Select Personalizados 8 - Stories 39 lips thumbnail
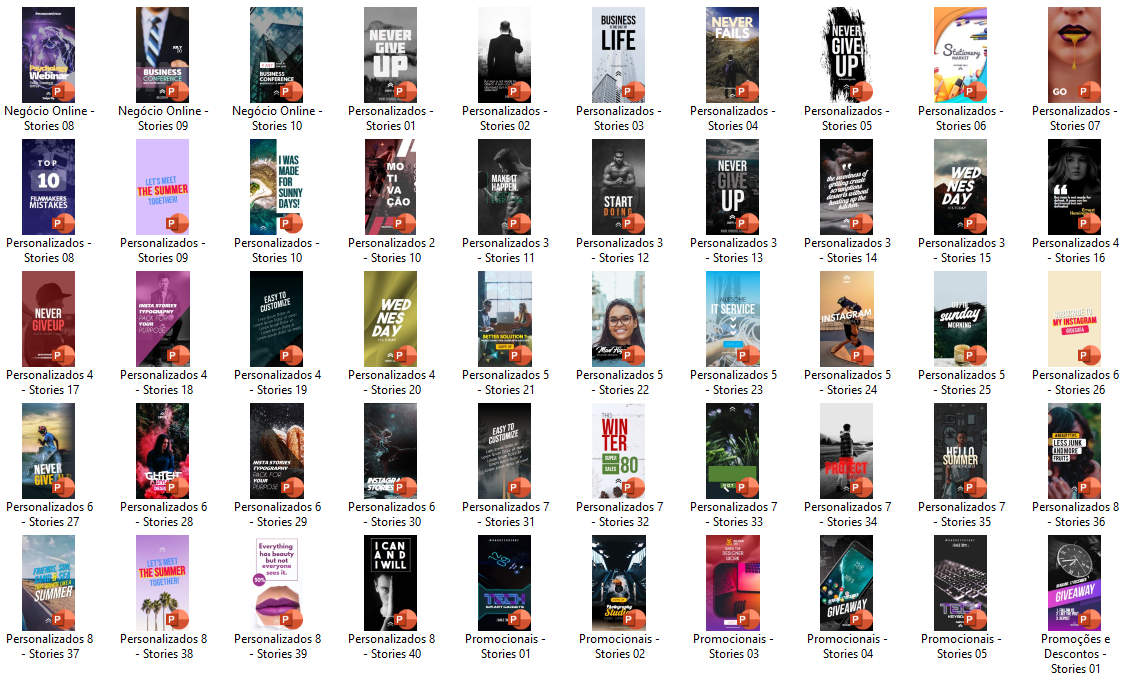This screenshot has width=1127, height=677. point(276,583)
